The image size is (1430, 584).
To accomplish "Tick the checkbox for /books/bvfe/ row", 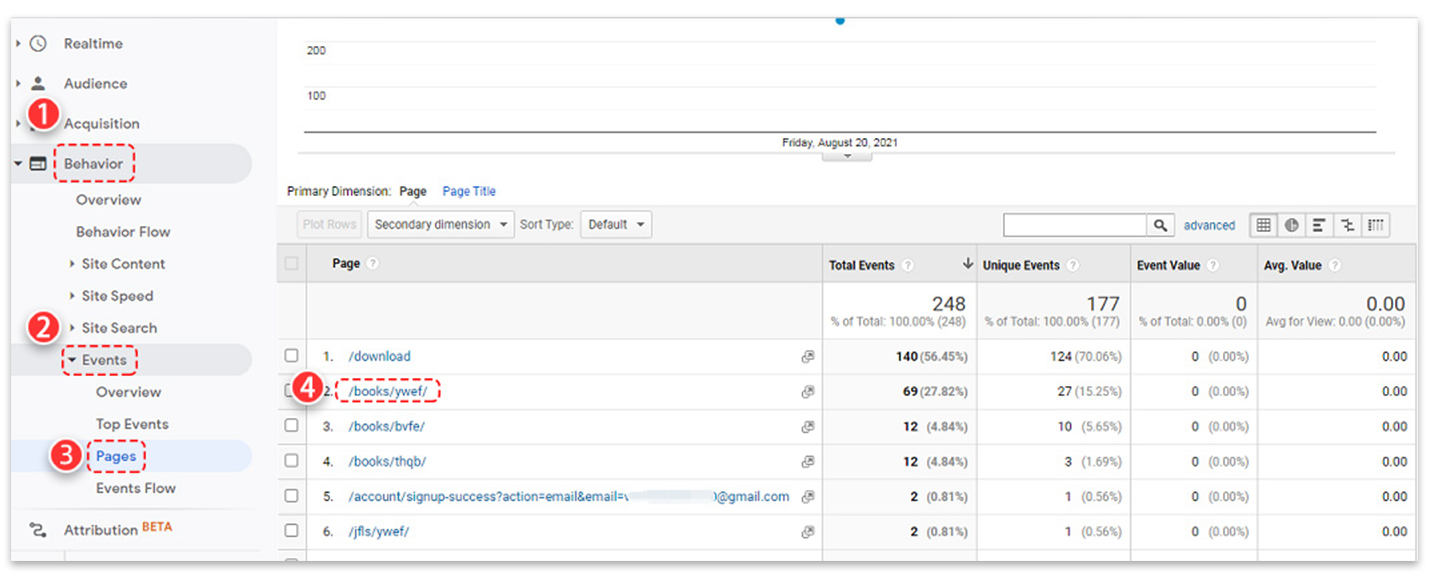I will click(x=291, y=426).
